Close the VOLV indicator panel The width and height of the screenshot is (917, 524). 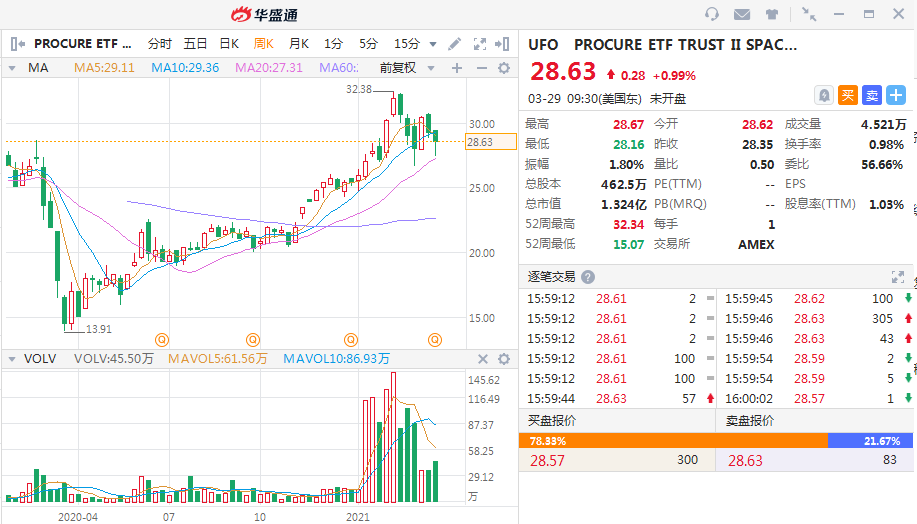[482, 359]
